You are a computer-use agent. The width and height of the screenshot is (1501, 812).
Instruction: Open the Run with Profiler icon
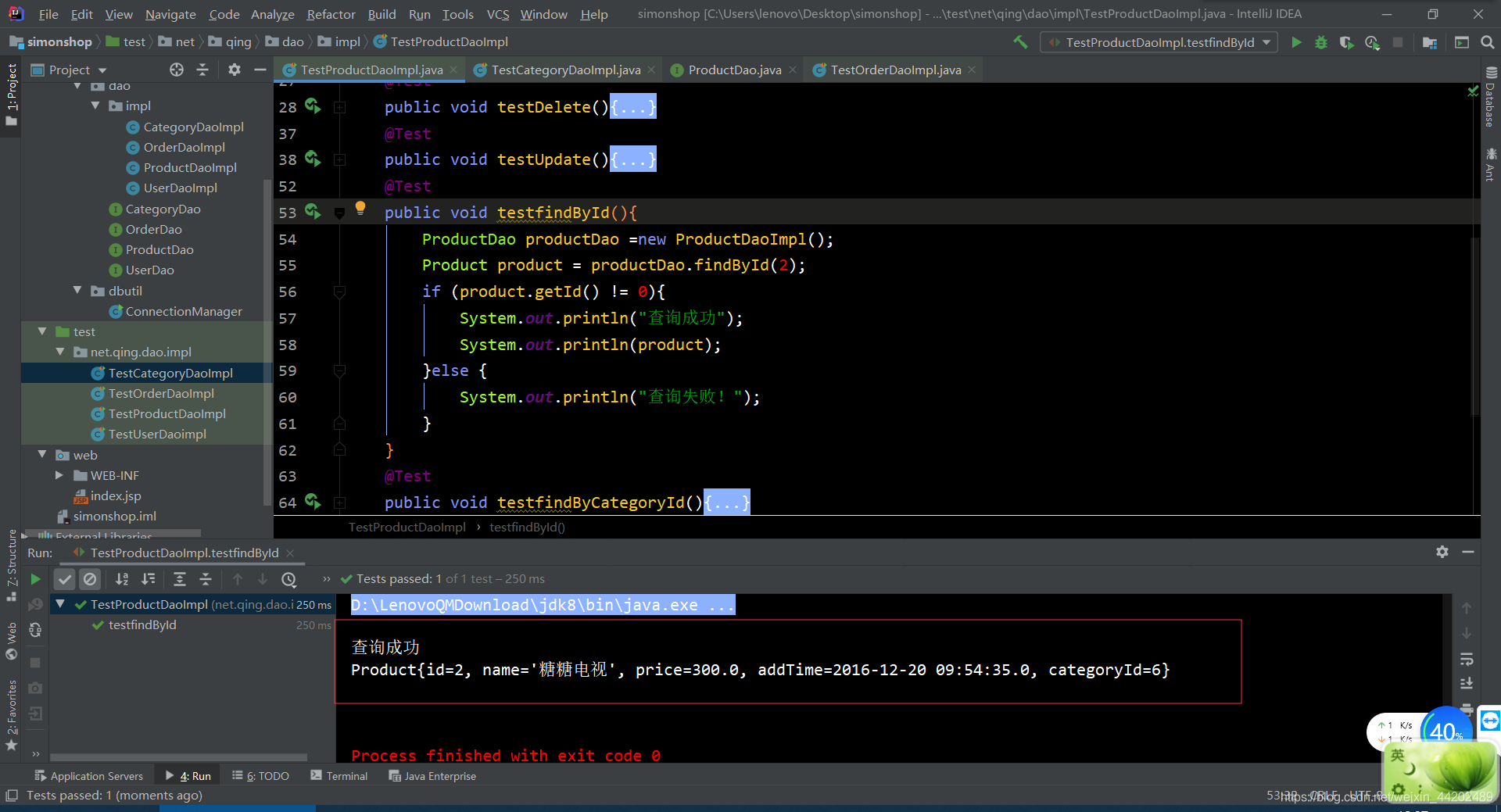pyautogui.click(x=1372, y=42)
